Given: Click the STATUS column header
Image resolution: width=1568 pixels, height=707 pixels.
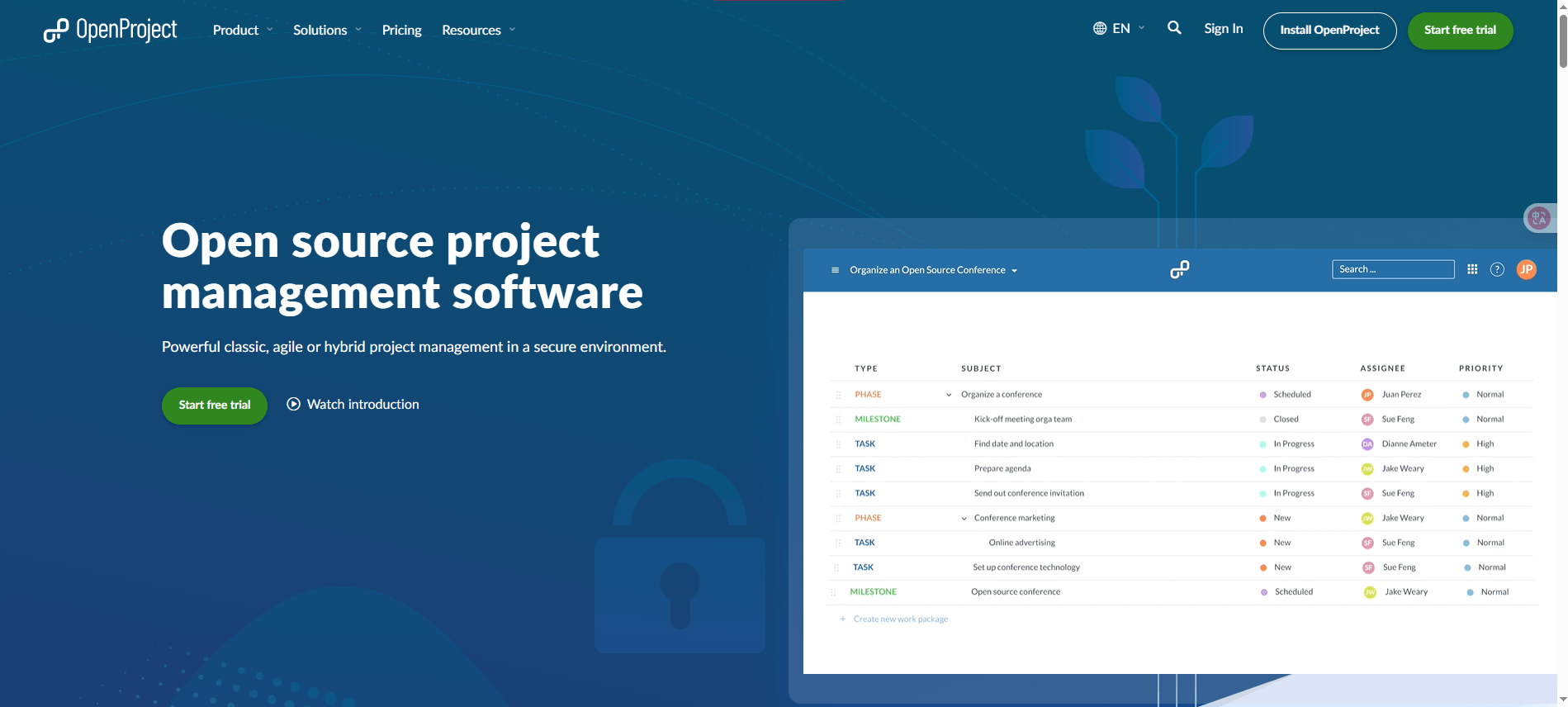Looking at the screenshot, I should tap(1272, 368).
